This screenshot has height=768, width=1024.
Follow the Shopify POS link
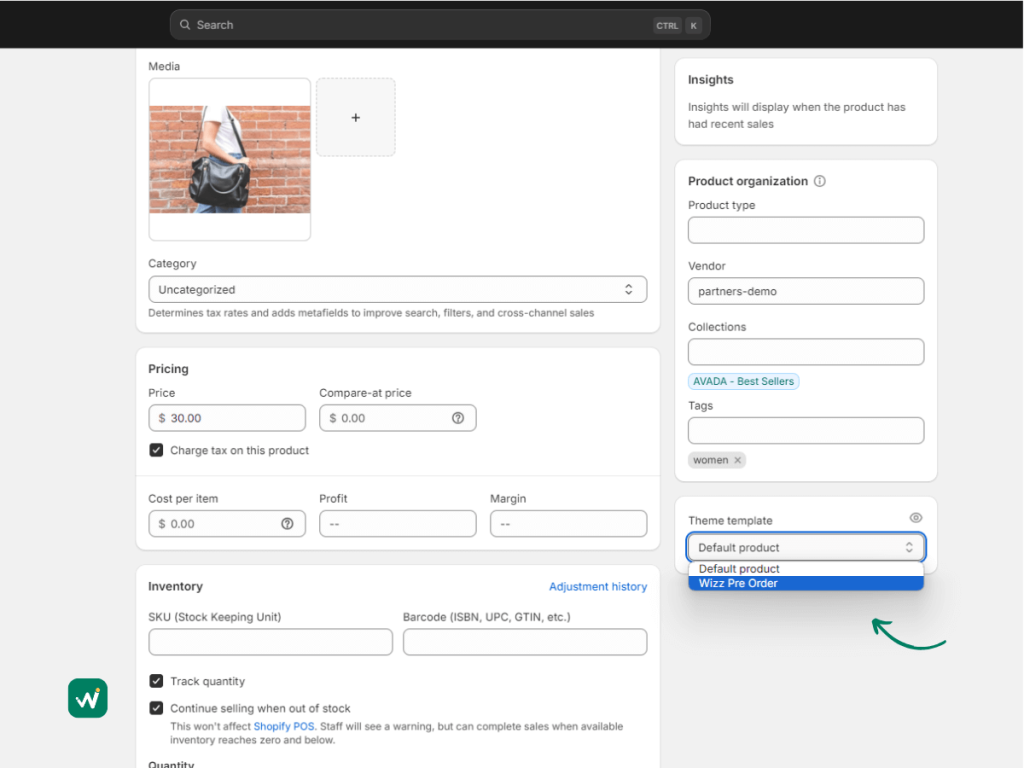(x=283, y=726)
